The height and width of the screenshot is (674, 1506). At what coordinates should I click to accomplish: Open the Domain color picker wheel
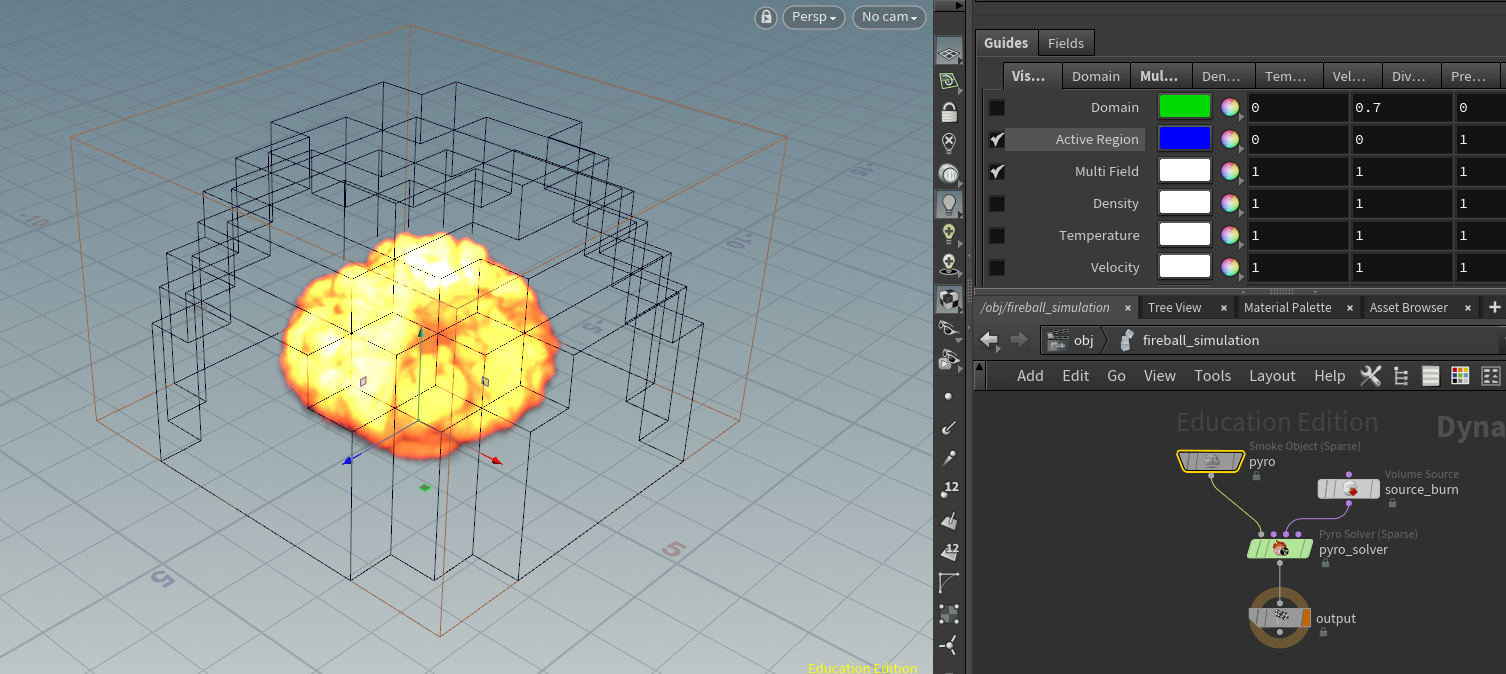1230,108
